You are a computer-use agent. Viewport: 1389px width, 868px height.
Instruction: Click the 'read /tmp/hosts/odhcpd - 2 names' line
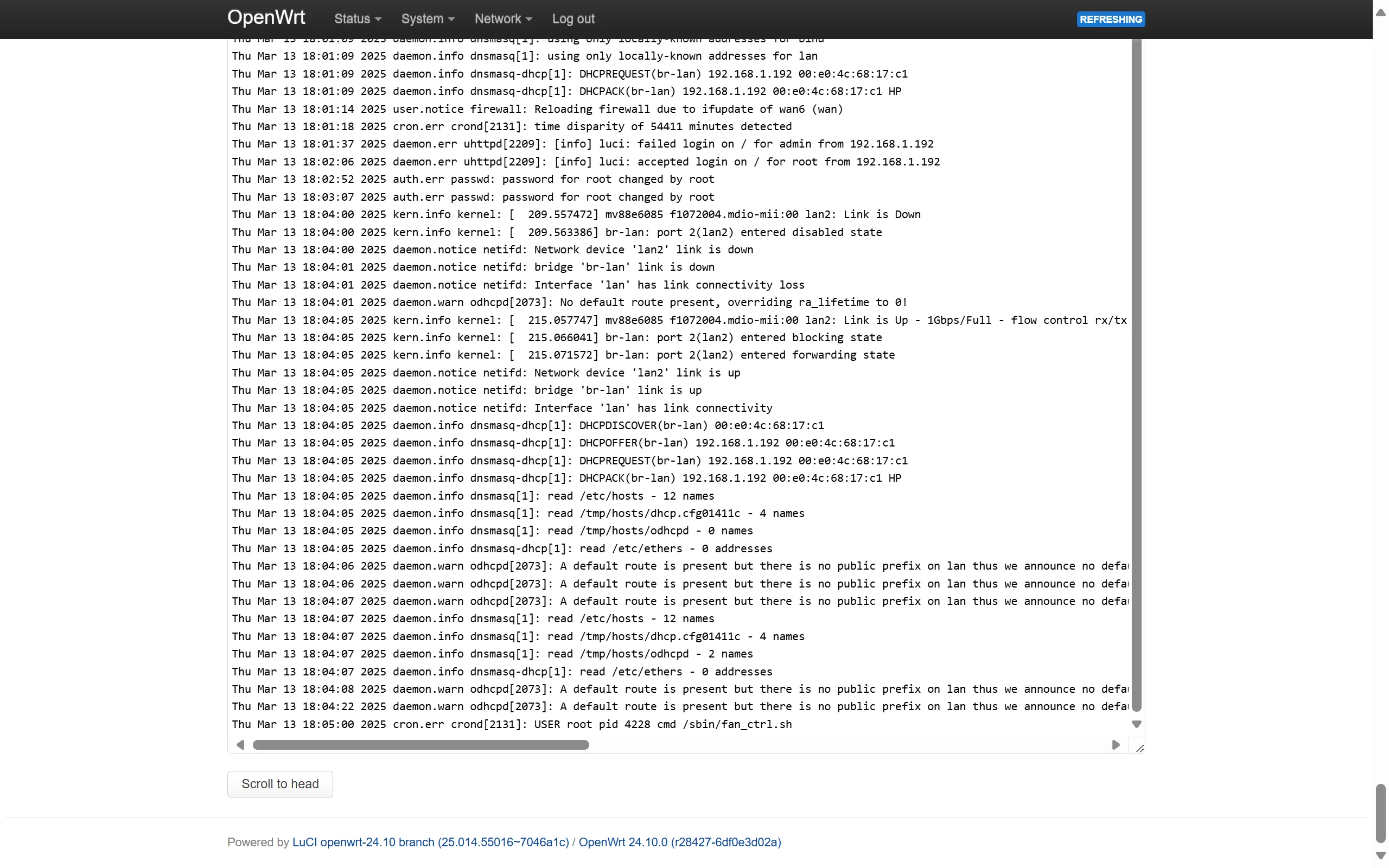(x=493, y=654)
